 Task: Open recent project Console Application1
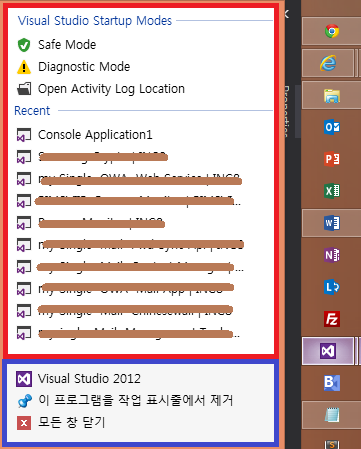pyautogui.click(x=95, y=135)
